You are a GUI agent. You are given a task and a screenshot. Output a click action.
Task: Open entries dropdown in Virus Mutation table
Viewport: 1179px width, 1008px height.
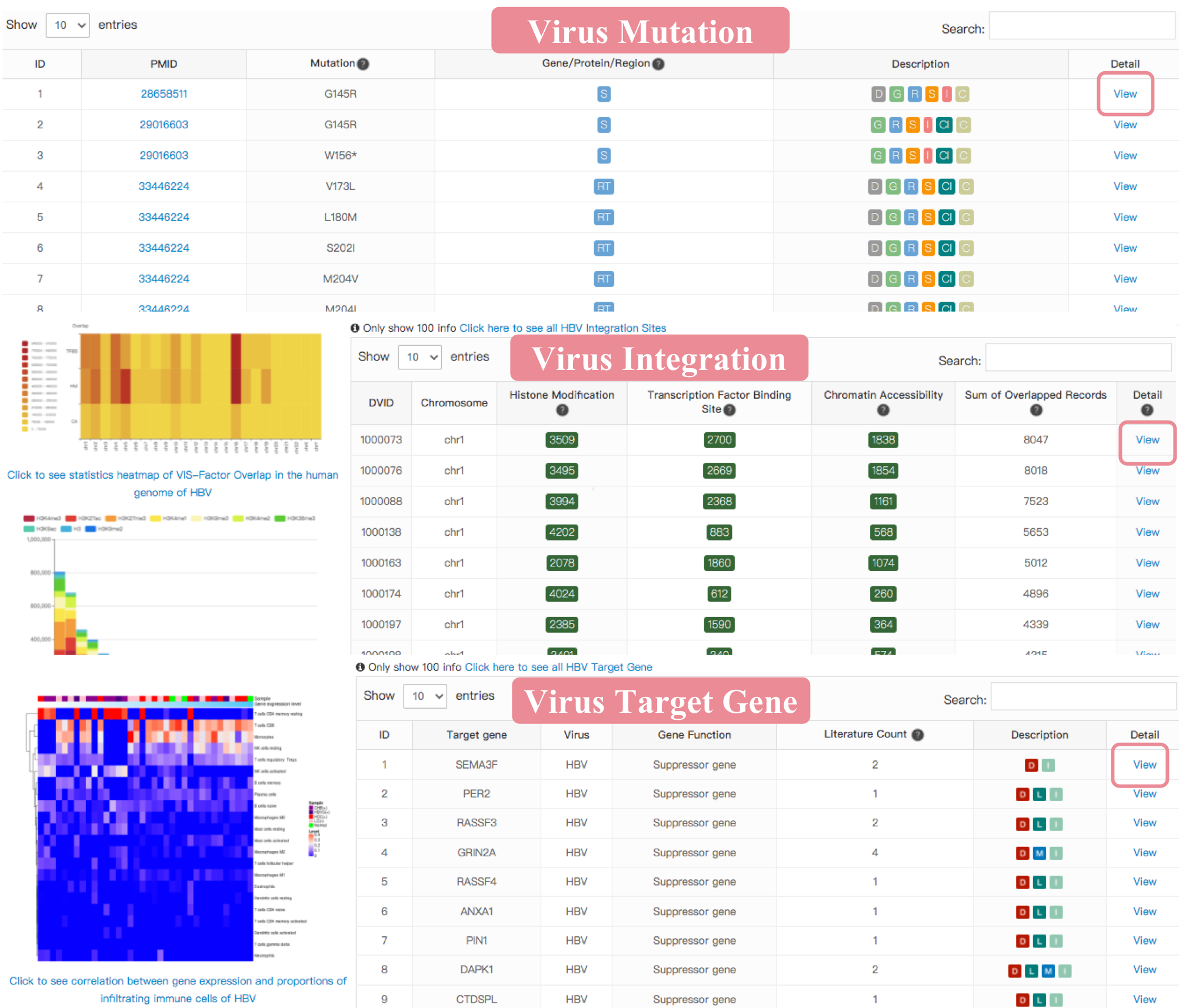(68, 25)
